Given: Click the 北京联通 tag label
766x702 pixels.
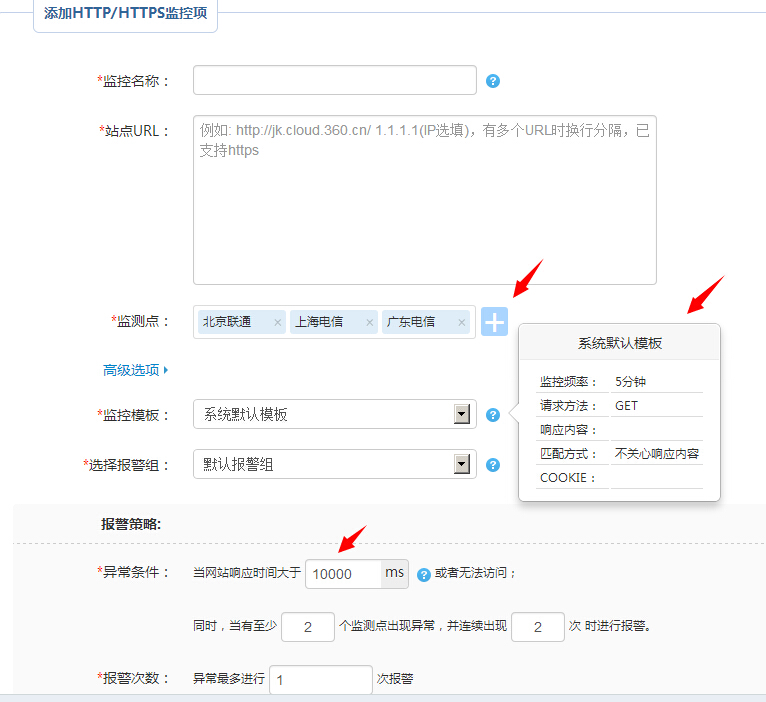Looking at the screenshot, I should 227,322.
